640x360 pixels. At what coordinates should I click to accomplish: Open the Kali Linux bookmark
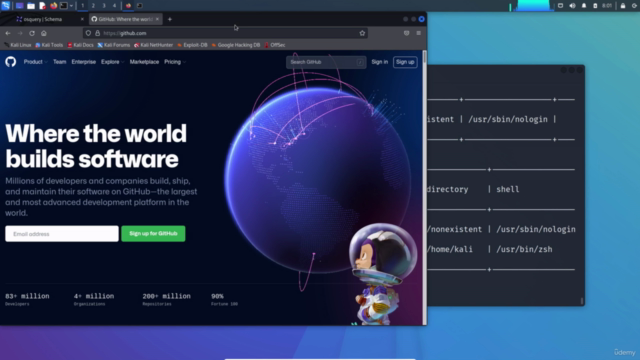tap(18, 45)
